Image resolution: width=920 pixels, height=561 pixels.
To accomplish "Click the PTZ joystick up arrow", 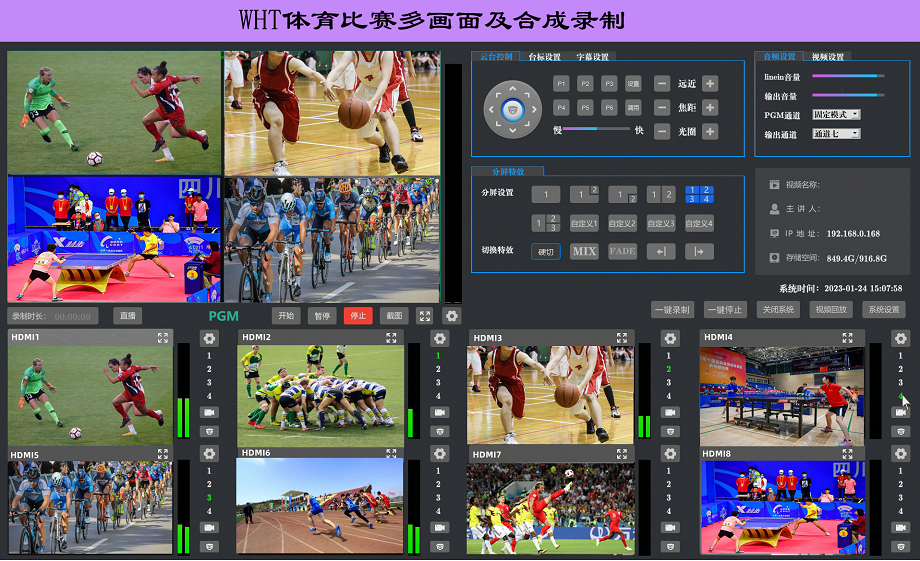I will tap(513, 90).
